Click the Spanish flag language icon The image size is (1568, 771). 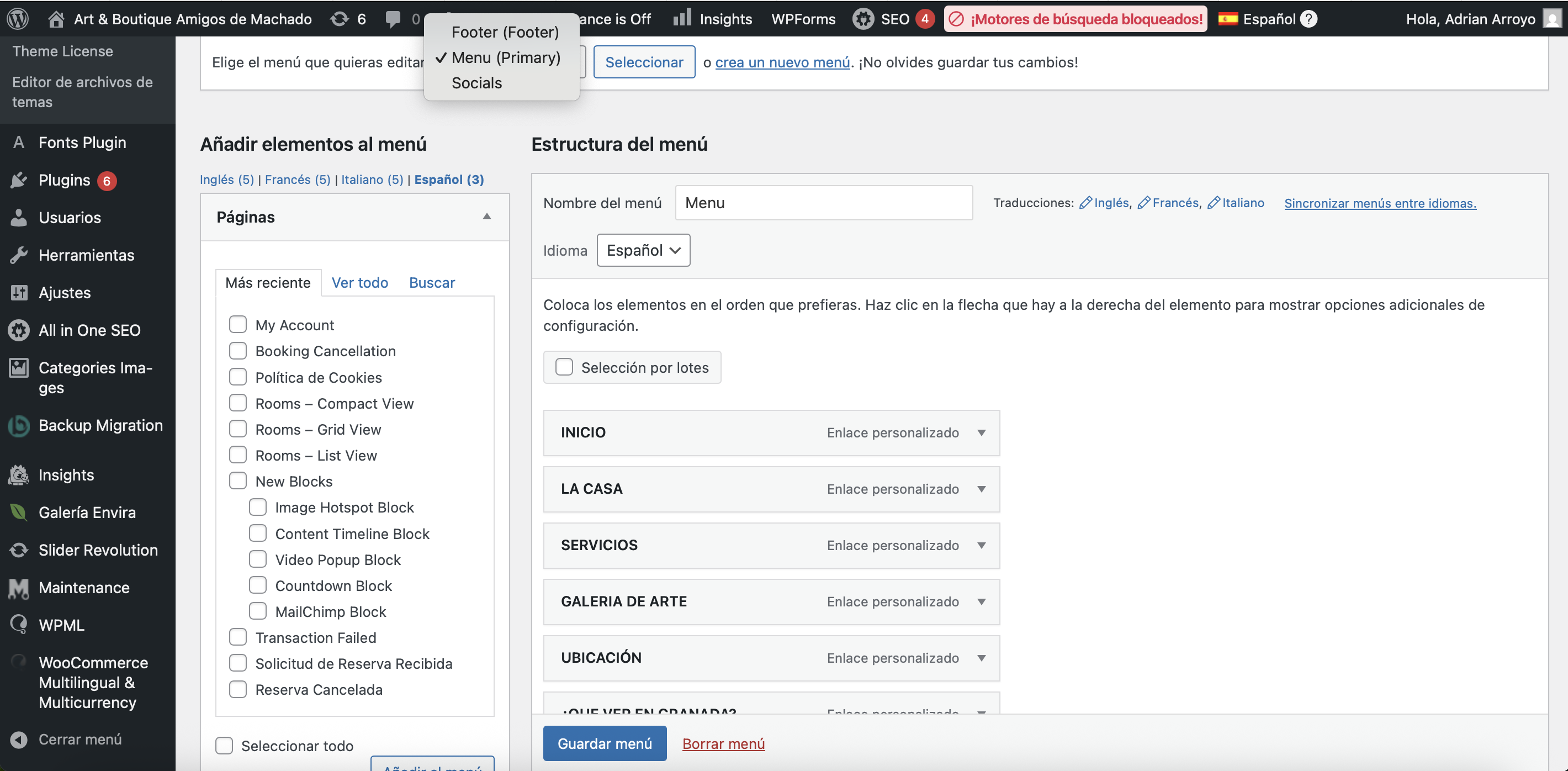[x=1228, y=19]
